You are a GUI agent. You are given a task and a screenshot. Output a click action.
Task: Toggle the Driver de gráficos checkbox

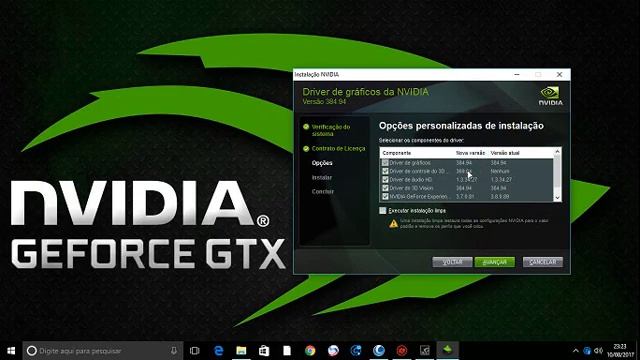(x=385, y=162)
